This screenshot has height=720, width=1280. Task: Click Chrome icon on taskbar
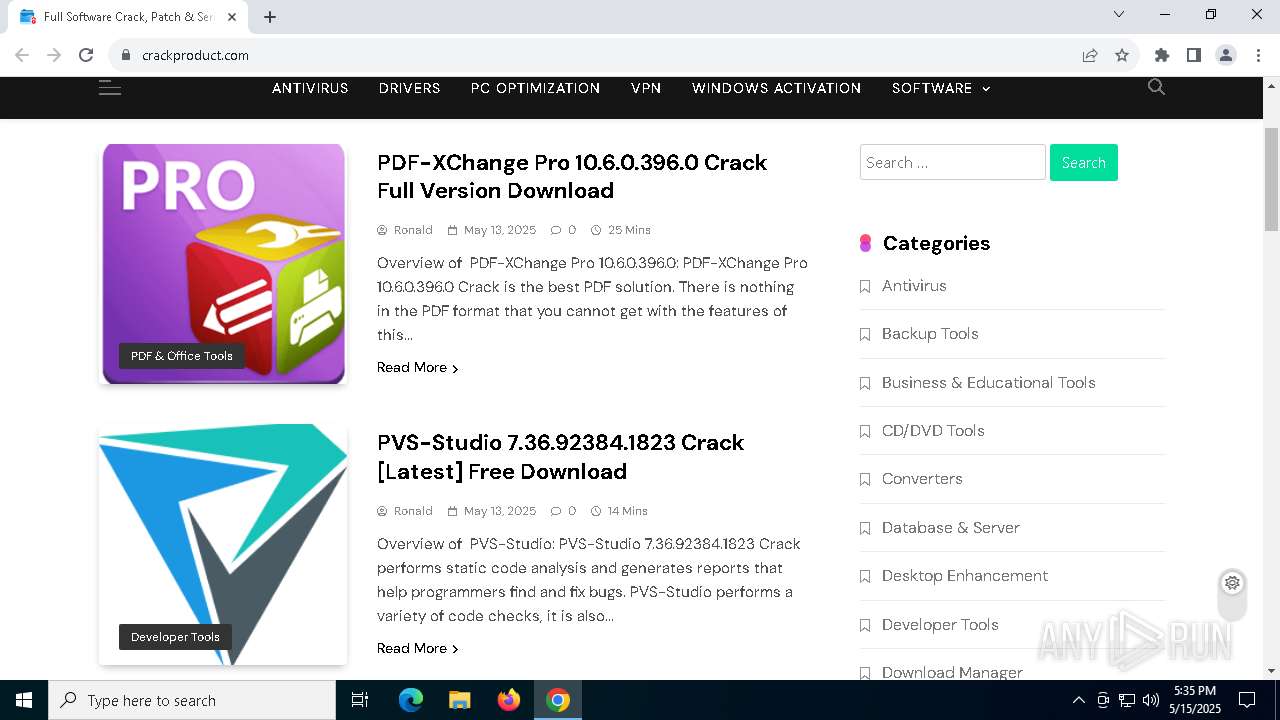[558, 700]
